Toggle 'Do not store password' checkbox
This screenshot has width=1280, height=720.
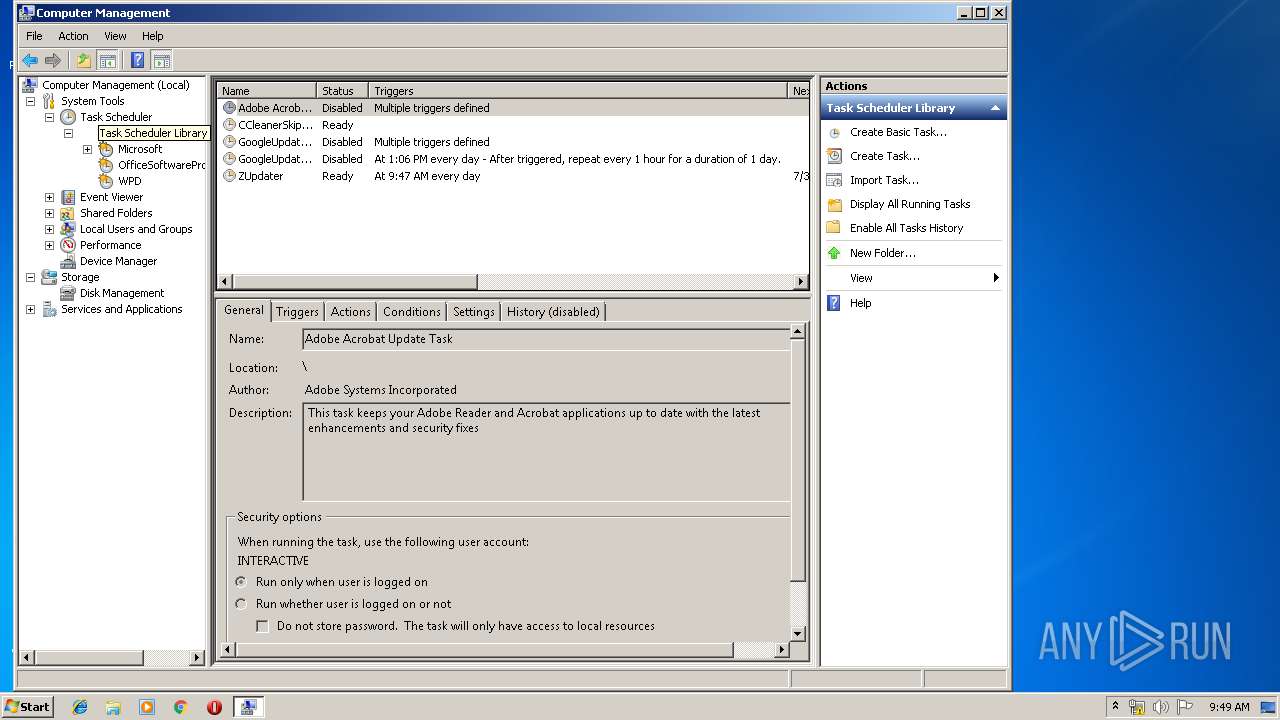[x=263, y=626]
